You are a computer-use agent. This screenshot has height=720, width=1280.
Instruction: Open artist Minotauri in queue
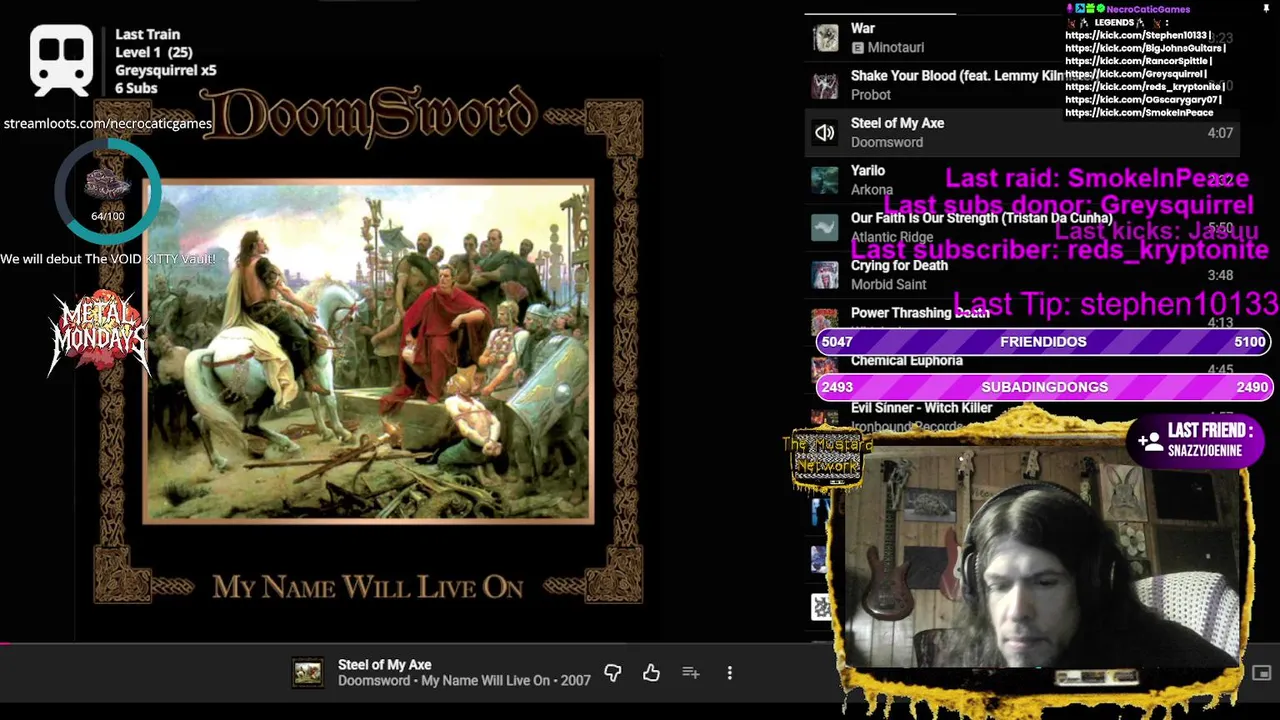tap(895, 48)
